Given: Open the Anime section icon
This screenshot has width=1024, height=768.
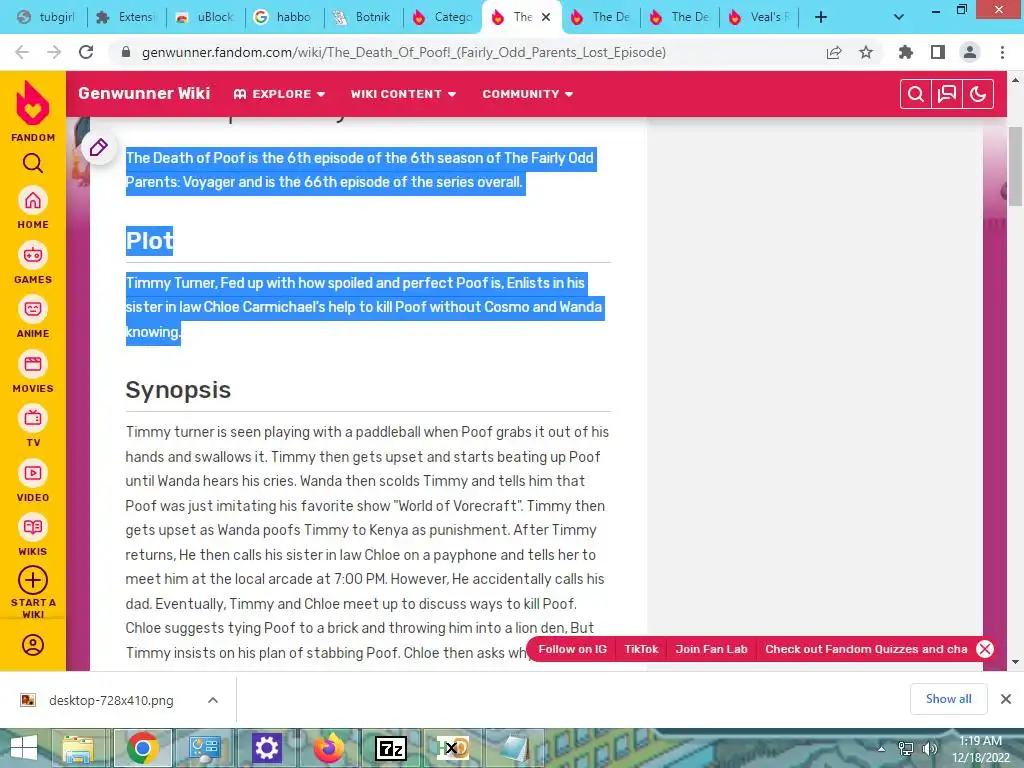Looking at the screenshot, I should [33, 310].
